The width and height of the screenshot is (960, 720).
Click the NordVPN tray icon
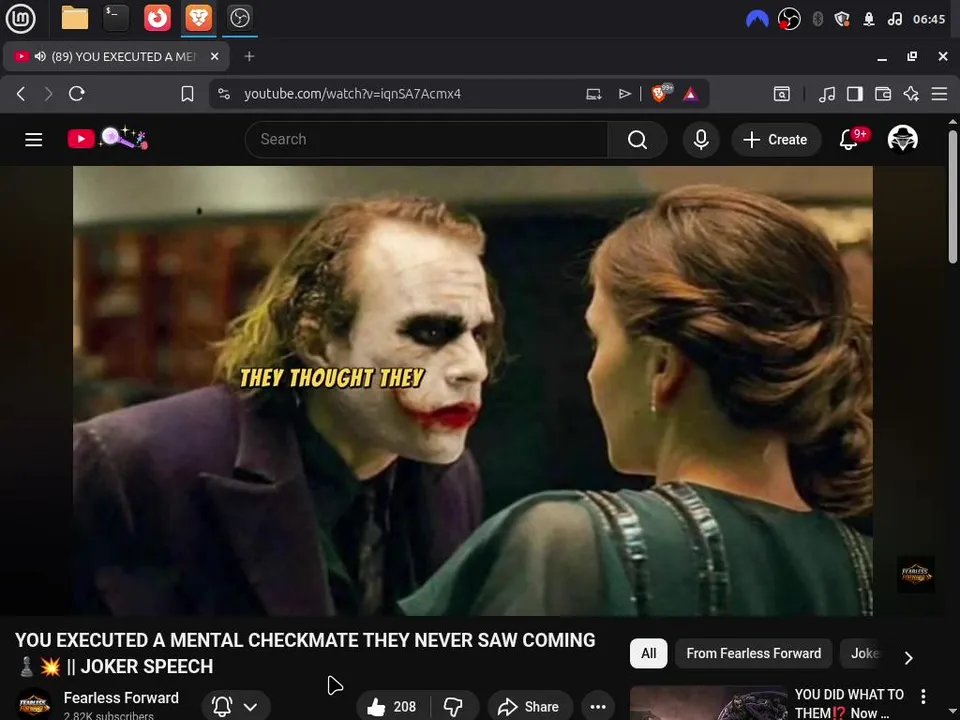[757, 19]
